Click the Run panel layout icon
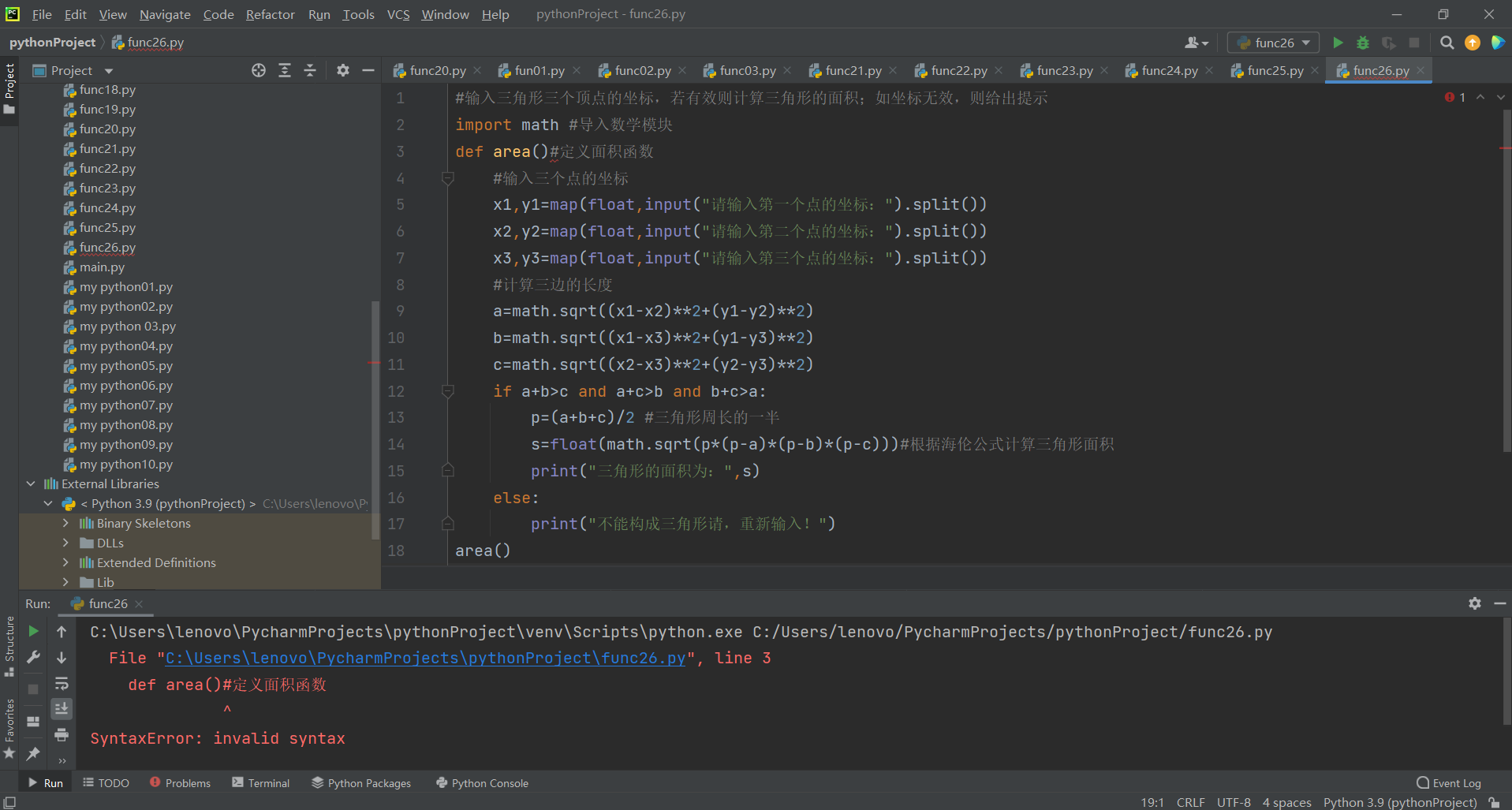 [33, 721]
